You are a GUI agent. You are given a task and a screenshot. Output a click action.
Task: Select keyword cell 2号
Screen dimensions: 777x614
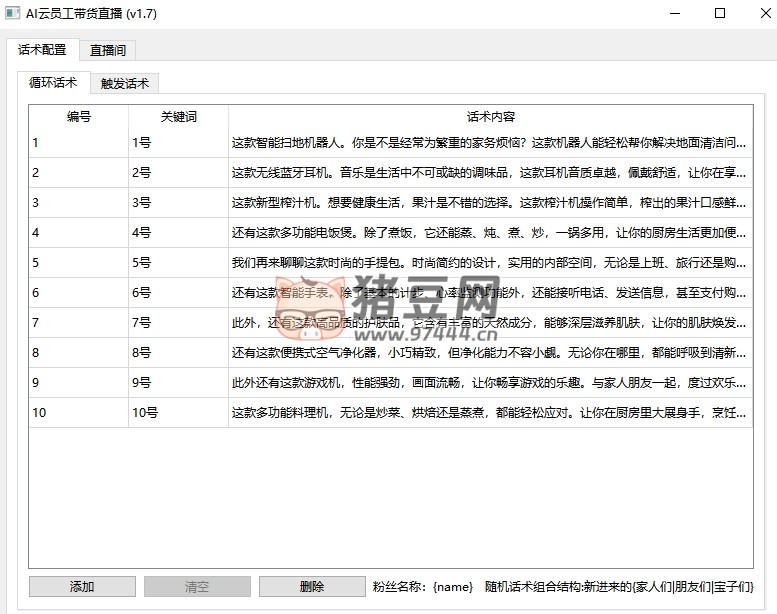click(178, 172)
